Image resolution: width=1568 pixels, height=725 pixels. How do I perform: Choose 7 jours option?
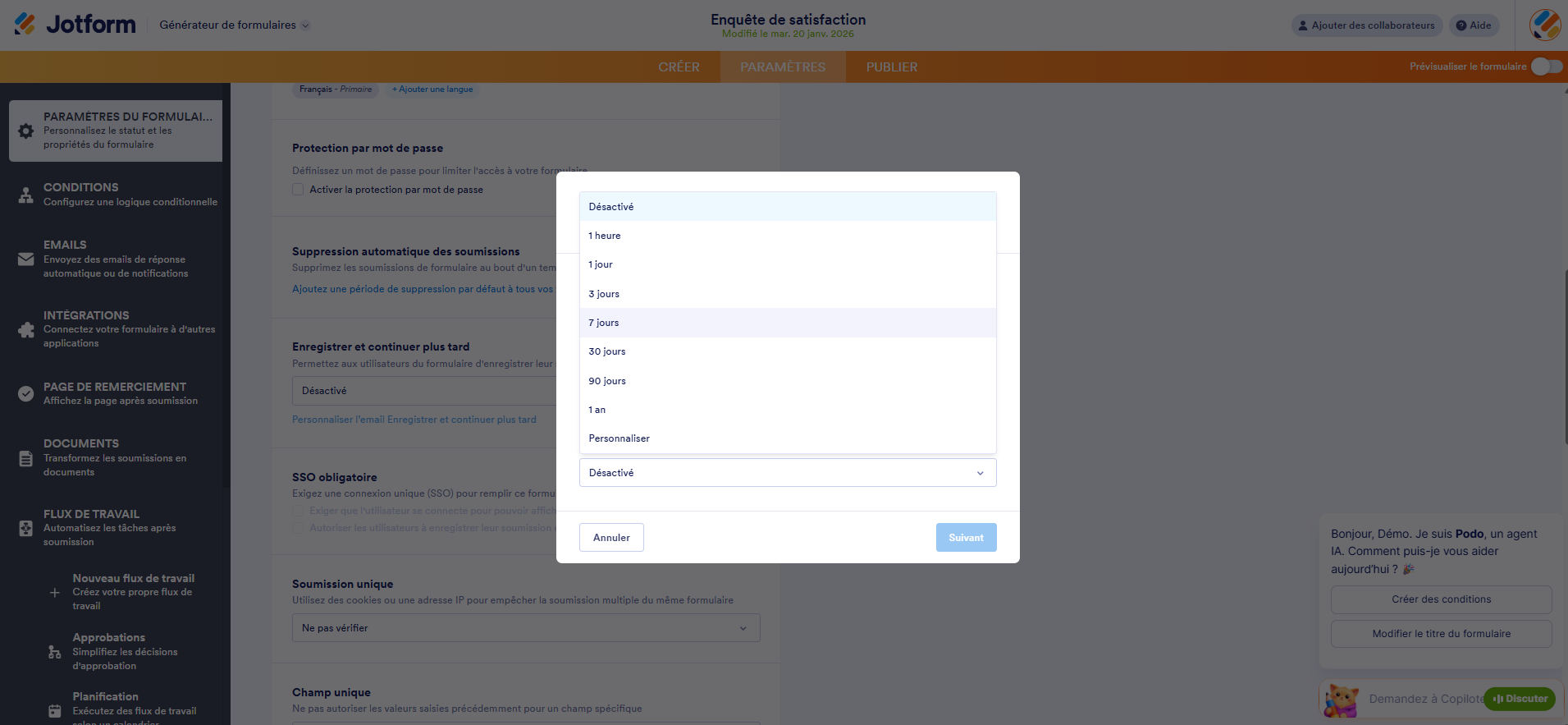click(x=788, y=323)
